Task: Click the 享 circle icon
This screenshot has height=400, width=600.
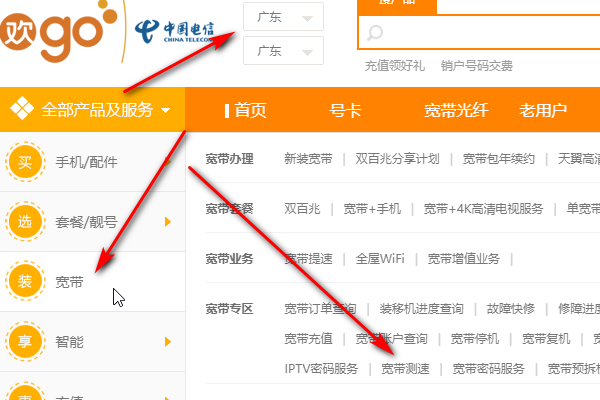Action: [25, 341]
